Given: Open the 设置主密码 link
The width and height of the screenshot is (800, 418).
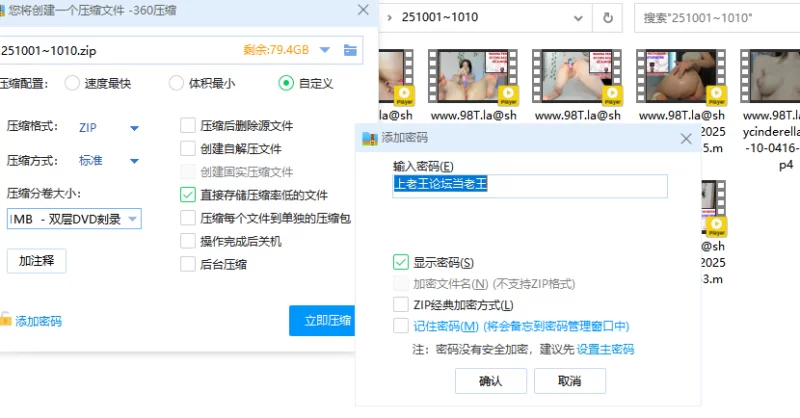Looking at the screenshot, I should (x=605, y=350).
